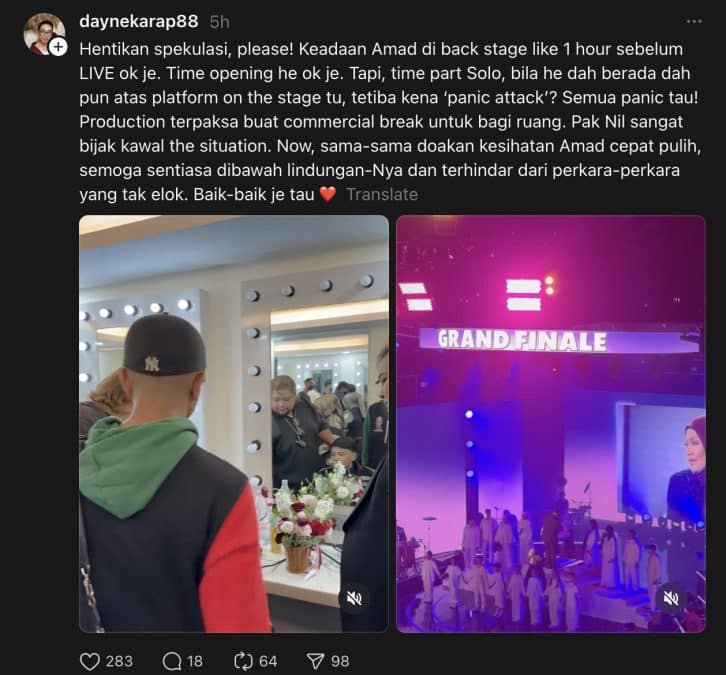Click the red heart emoji in caption

(328, 194)
